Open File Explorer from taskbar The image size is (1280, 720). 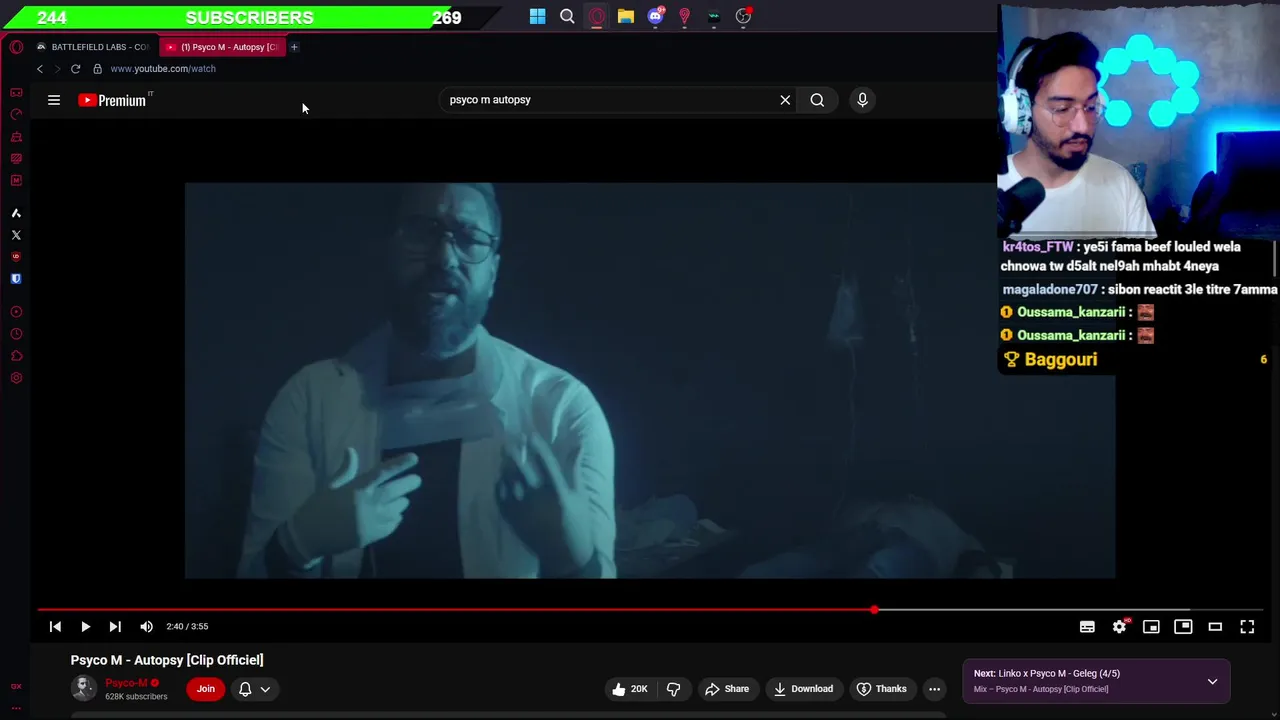(x=626, y=16)
